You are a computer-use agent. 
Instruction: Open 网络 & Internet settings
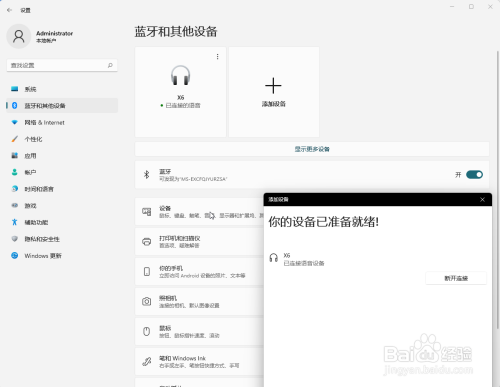62,122
